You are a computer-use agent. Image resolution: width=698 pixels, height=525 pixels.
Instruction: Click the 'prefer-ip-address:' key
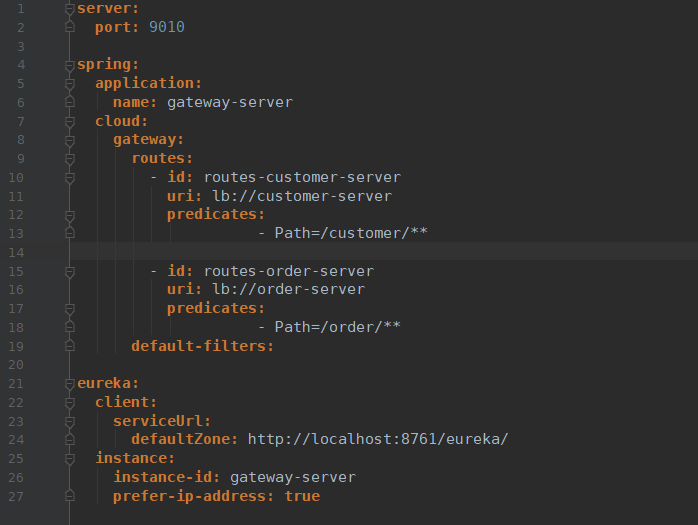pos(194,496)
